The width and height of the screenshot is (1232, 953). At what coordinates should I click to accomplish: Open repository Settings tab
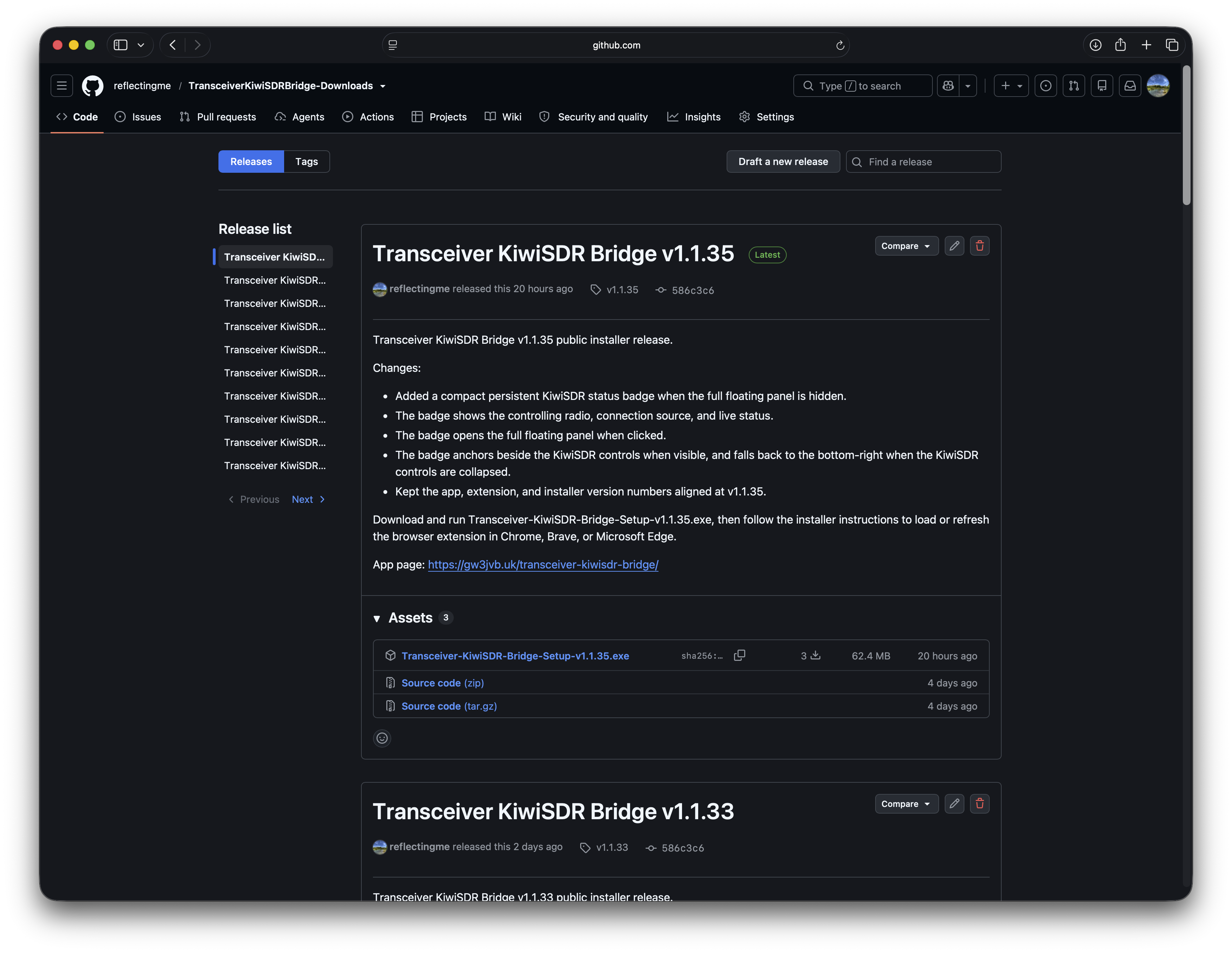(767, 117)
